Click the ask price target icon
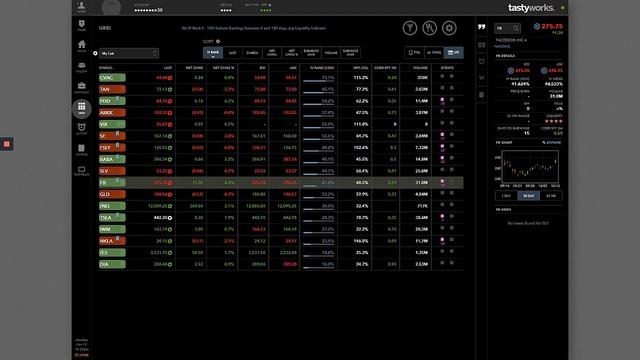Viewport: 640px width, 360px height. pos(544,71)
